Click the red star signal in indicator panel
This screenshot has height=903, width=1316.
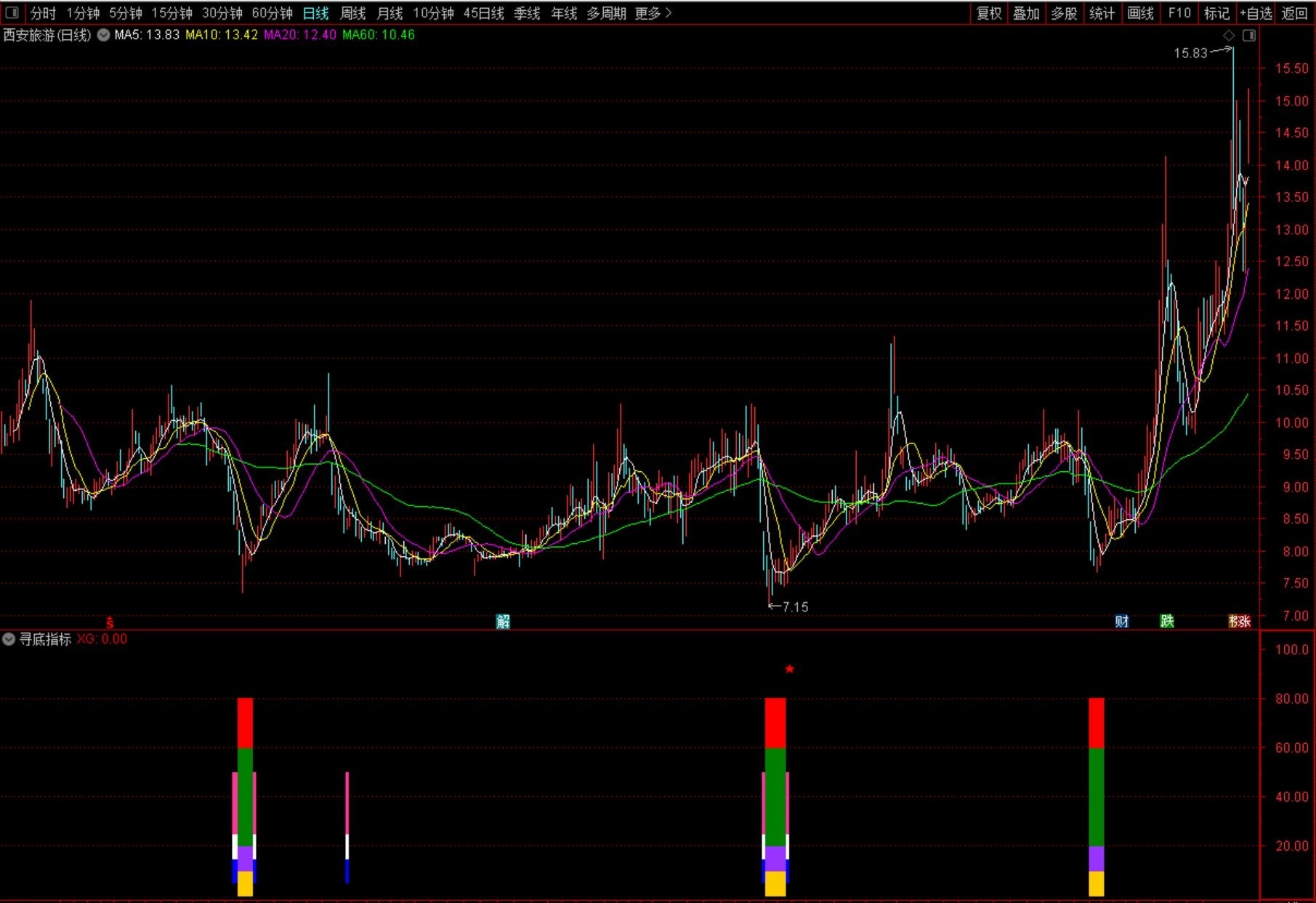(790, 669)
